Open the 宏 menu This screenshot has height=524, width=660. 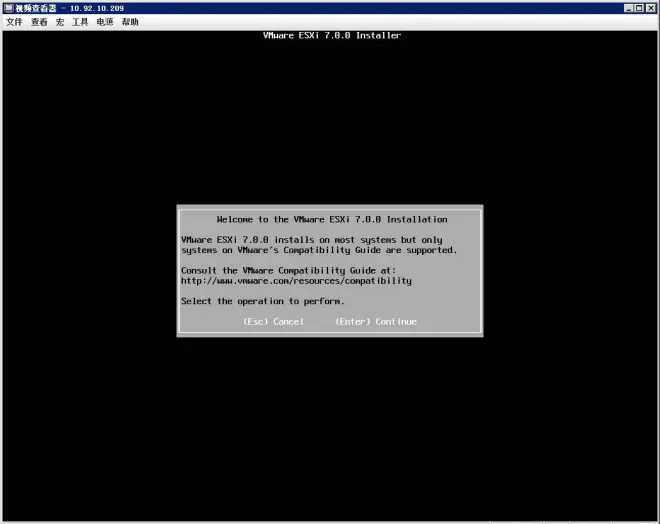click(60, 22)
